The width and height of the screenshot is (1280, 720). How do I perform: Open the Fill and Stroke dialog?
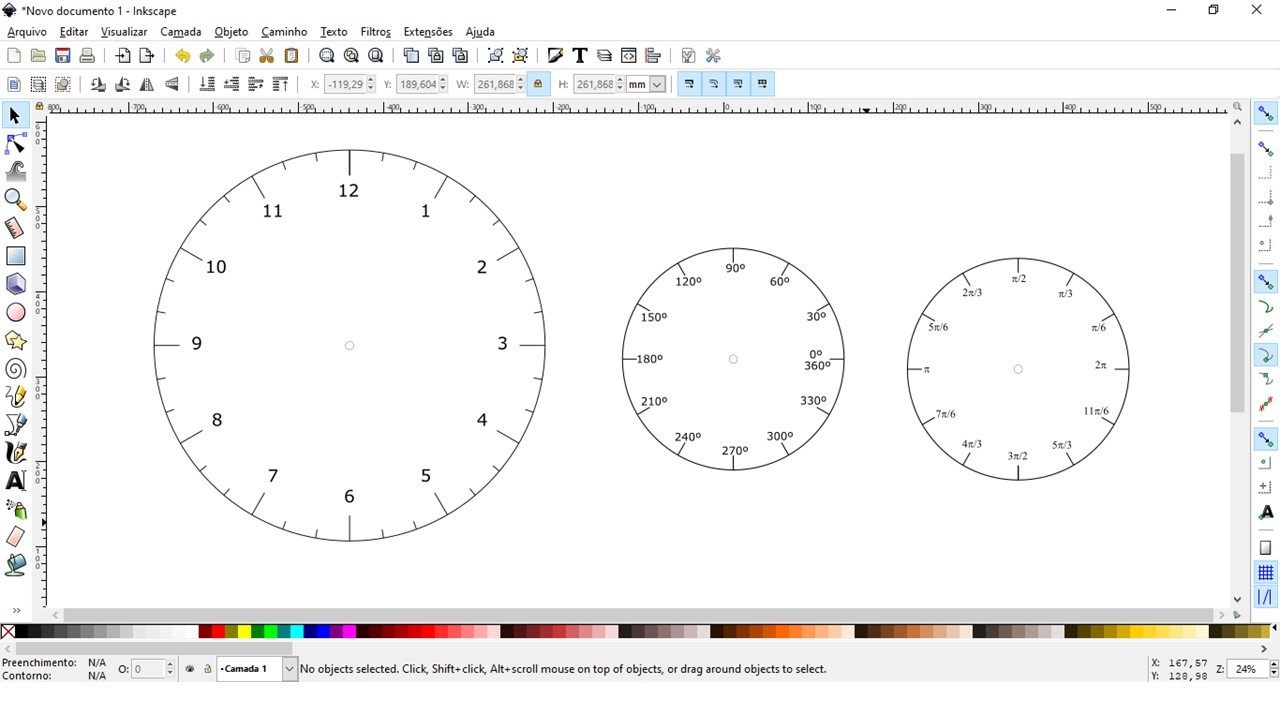click(555, 56)
